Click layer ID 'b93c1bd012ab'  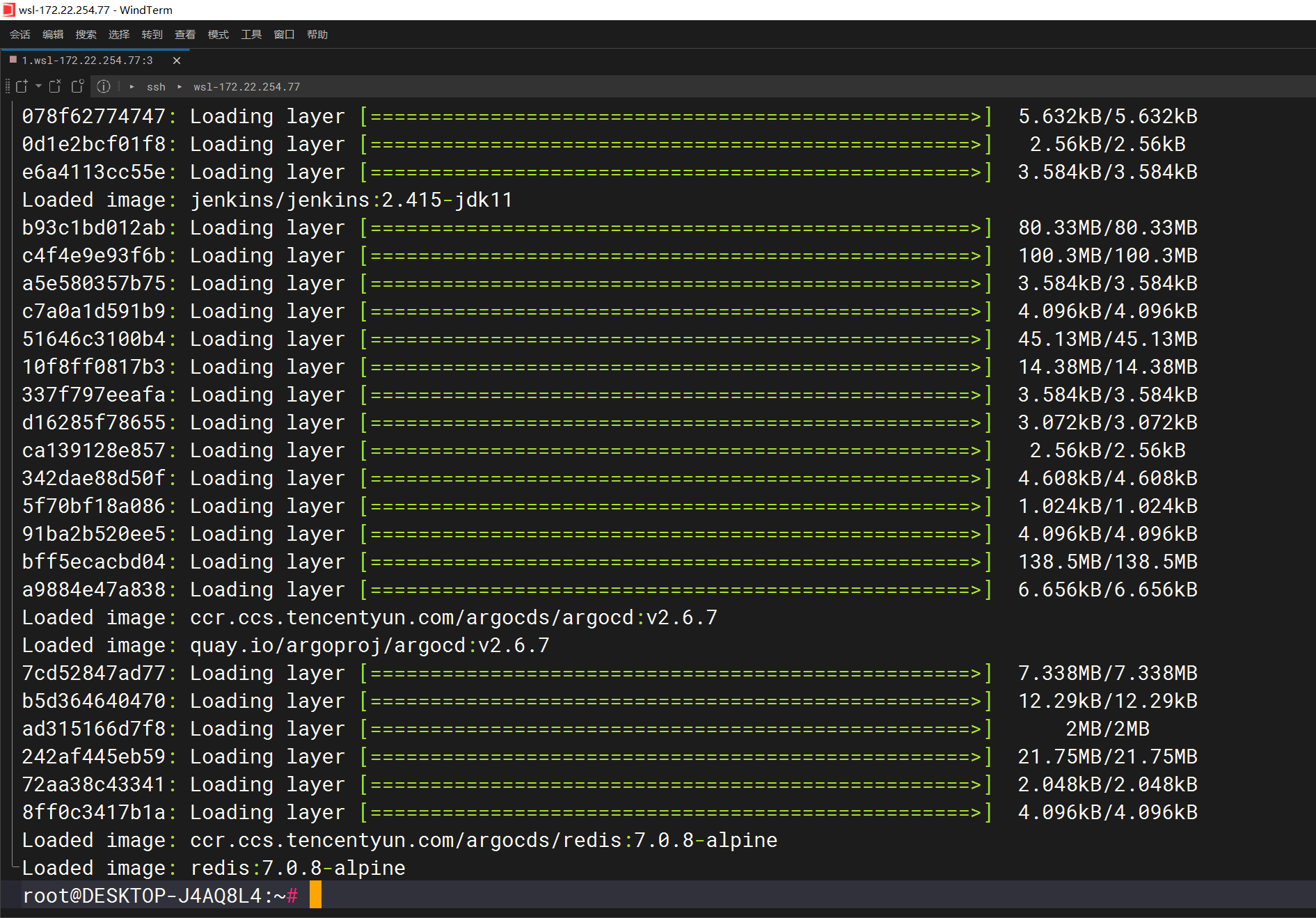click(94, 228)
